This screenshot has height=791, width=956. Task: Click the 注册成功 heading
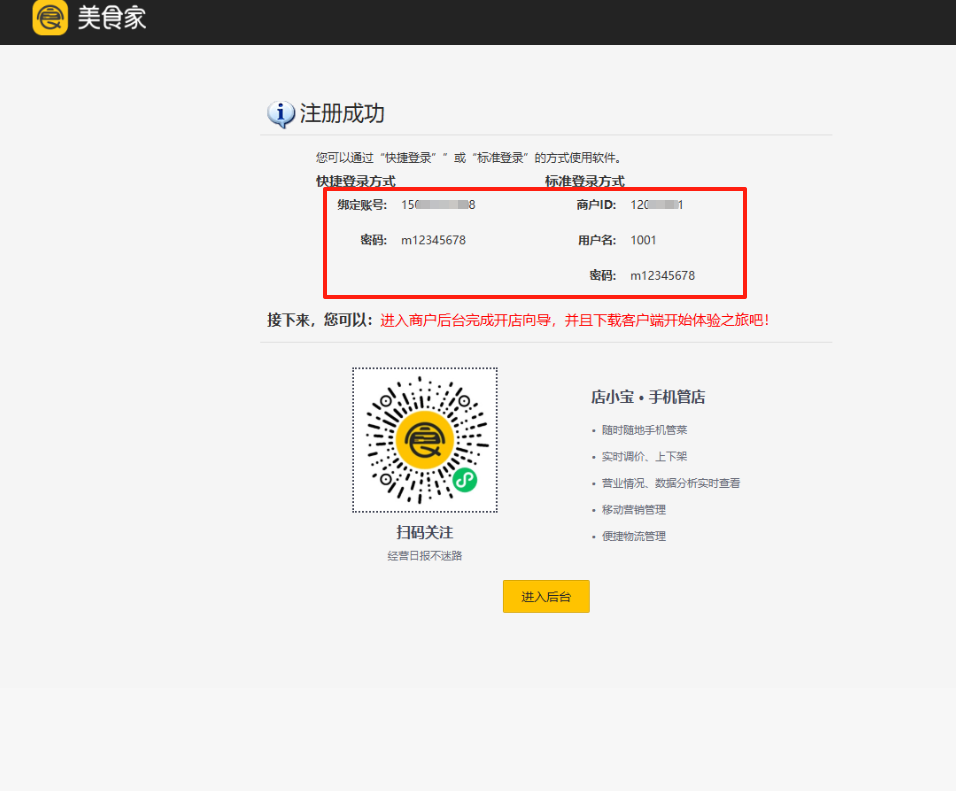tap(342, 114)
